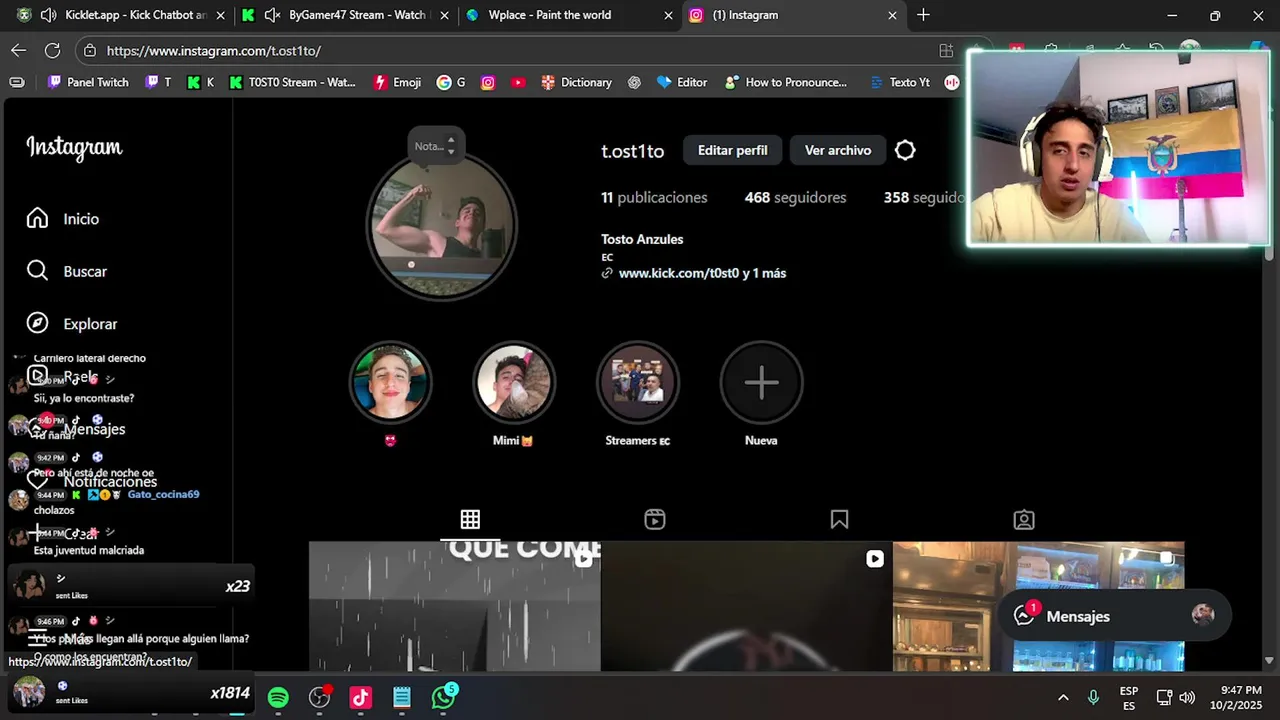
Task: Open the ChatGPT icon bookmark
Action: (x=634, y=83)
